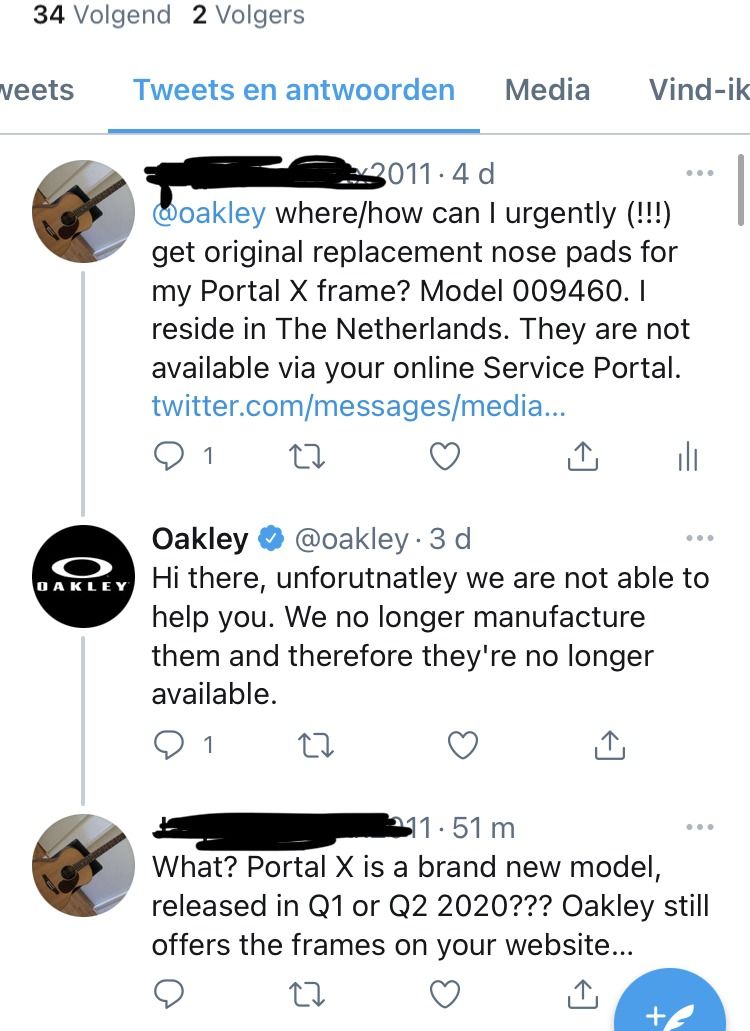Screen dimensions: 750x1031
Task: Share Oakley's reply tweet
Action: pyautogui.click(x=609, y=744)
